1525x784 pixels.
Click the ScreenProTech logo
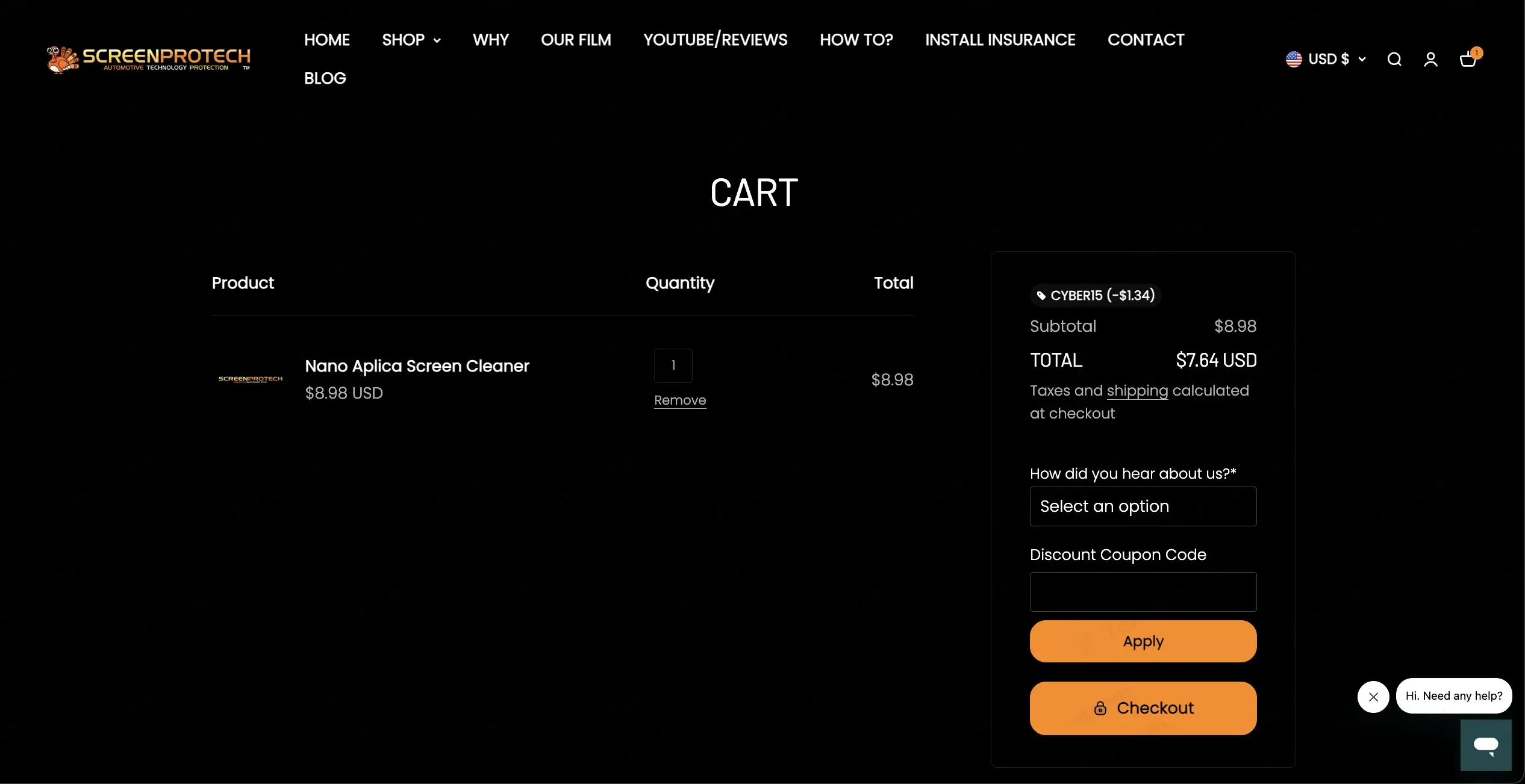149,60
